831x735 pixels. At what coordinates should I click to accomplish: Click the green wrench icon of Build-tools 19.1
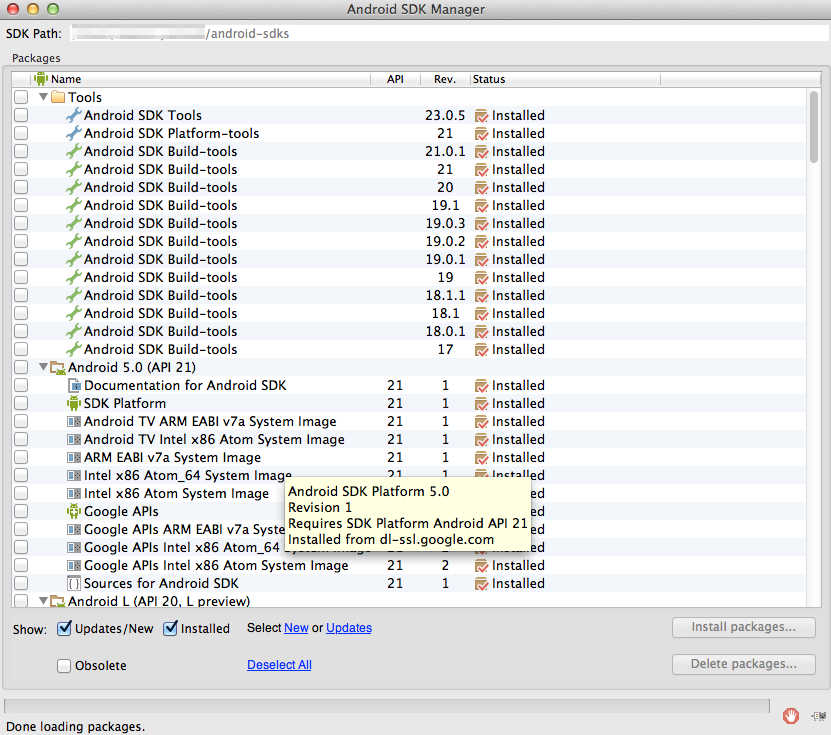click(x=74, y=205)
